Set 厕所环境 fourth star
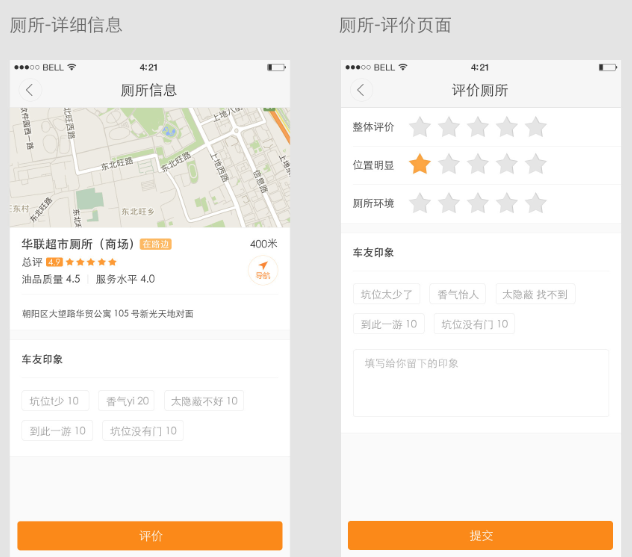The height and width of the screenshot is (557, 632). 507,203
